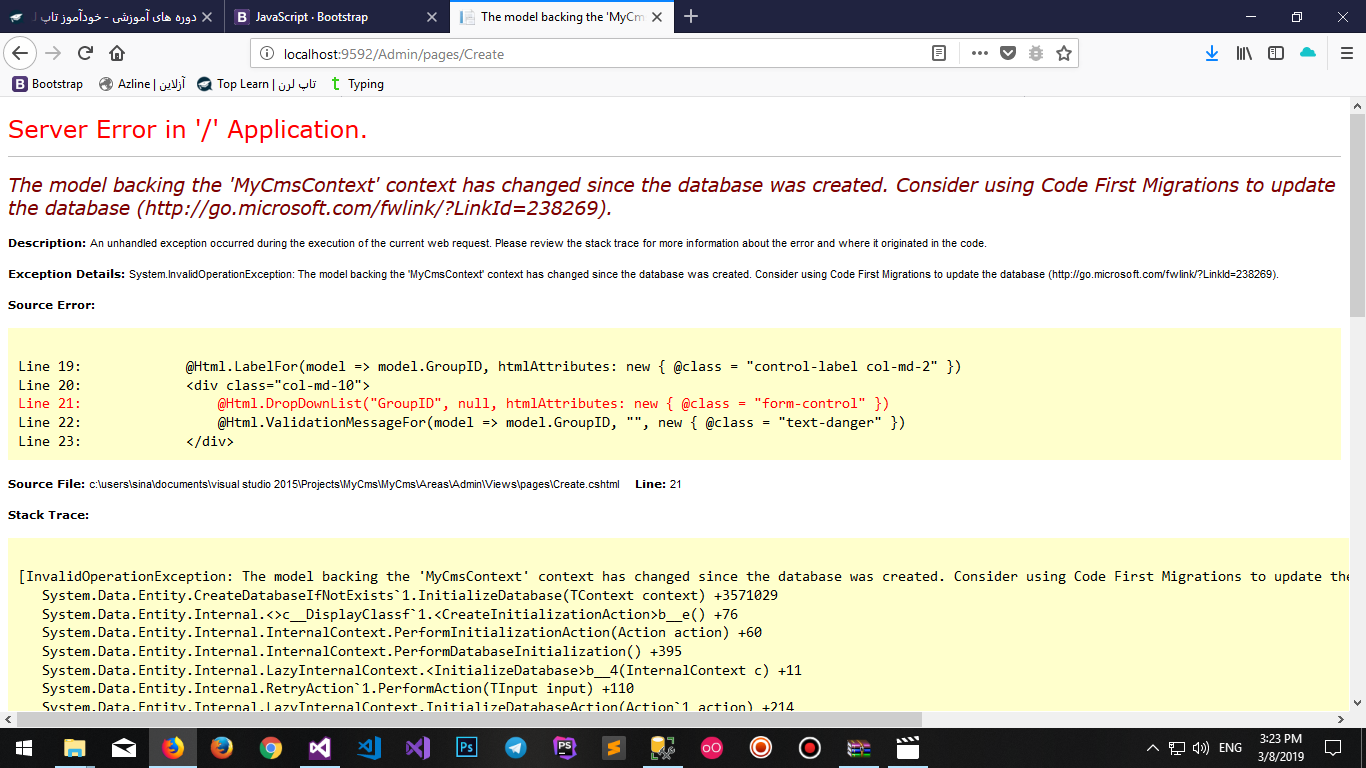The height and width of the screenshot is (768, 1366).
Task: Reload the current page
Action: 85,54
